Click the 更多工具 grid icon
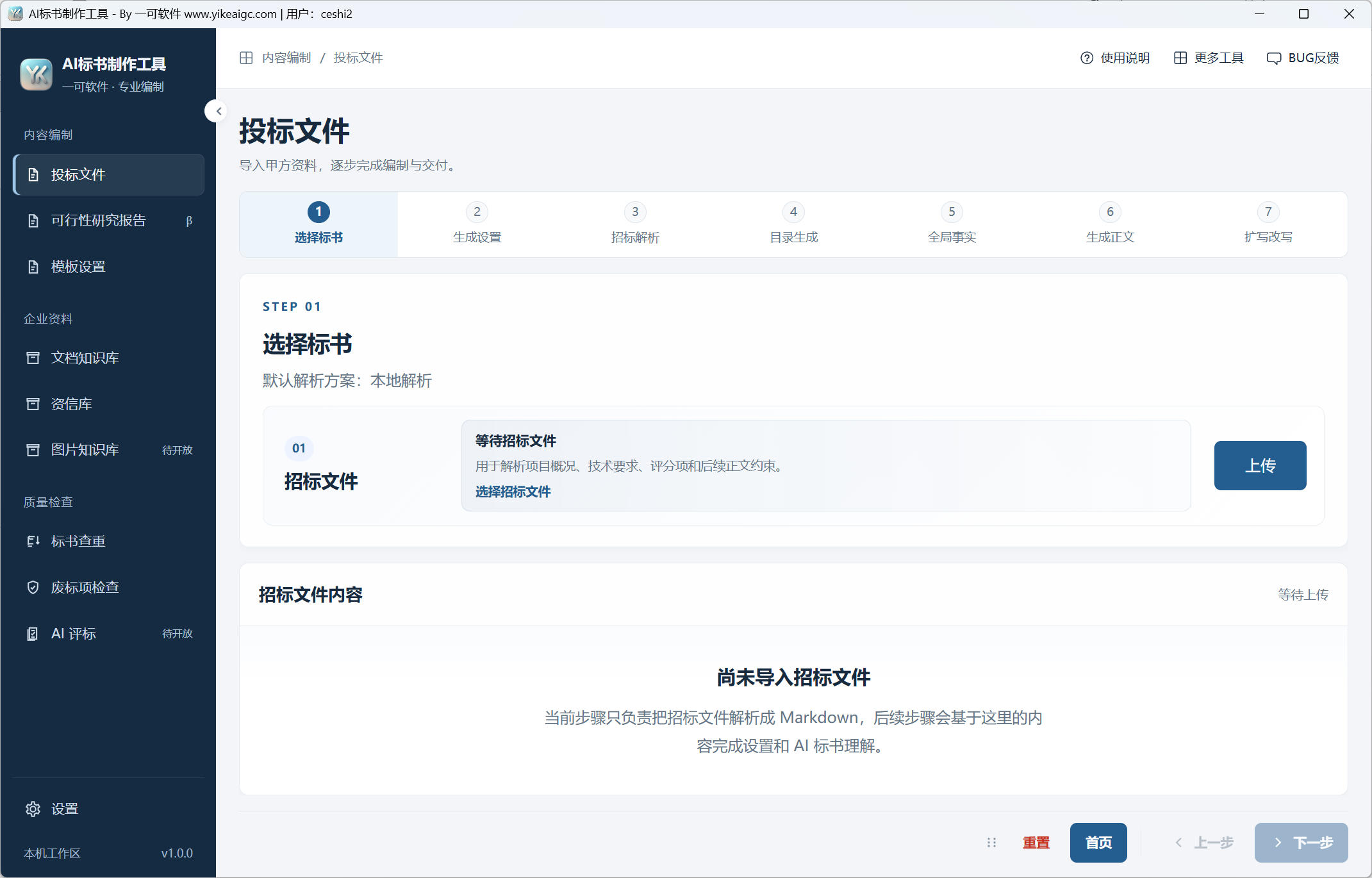The height and width of the screenshot is (878, 1372). pos(1180,58)
